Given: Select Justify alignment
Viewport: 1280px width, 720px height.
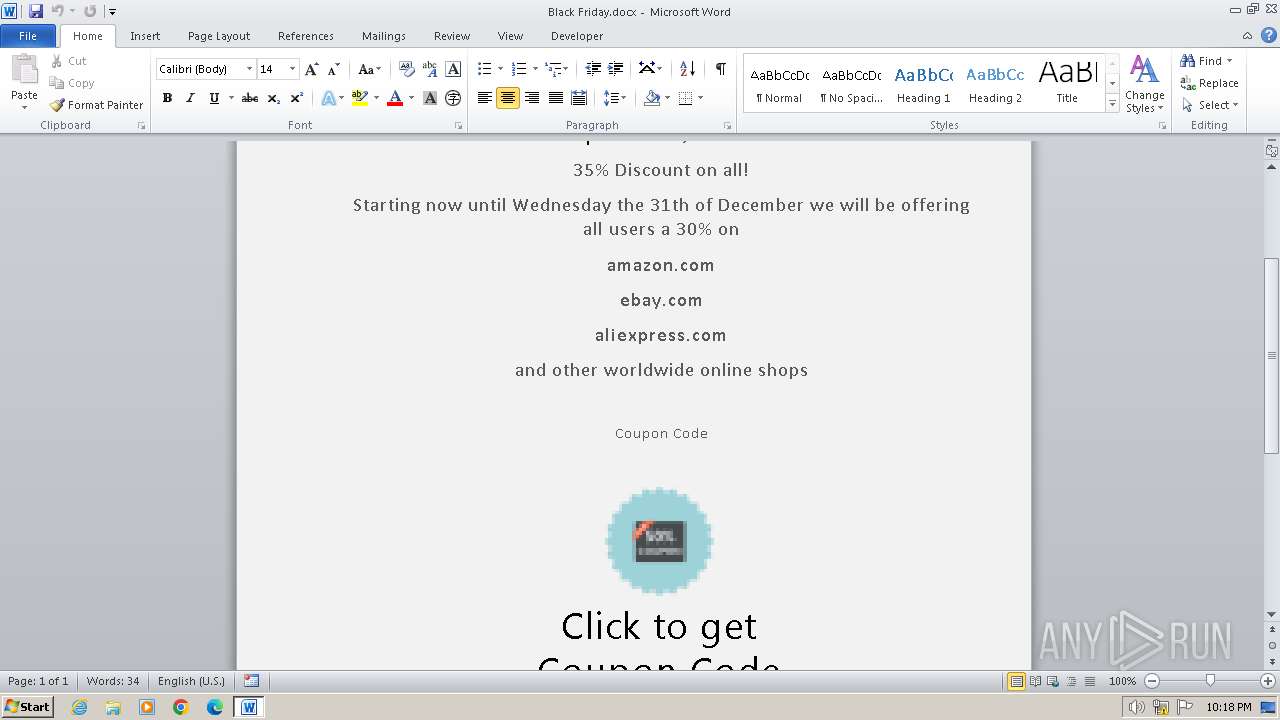Looking at the screenshot, I should [555, 98].
